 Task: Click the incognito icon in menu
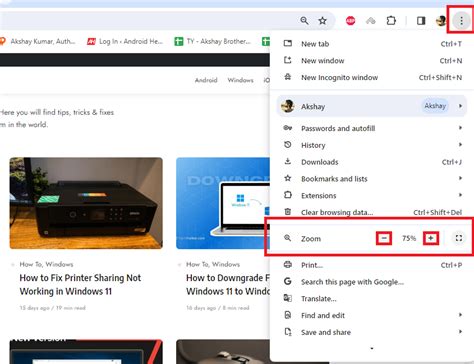point(288,77)
